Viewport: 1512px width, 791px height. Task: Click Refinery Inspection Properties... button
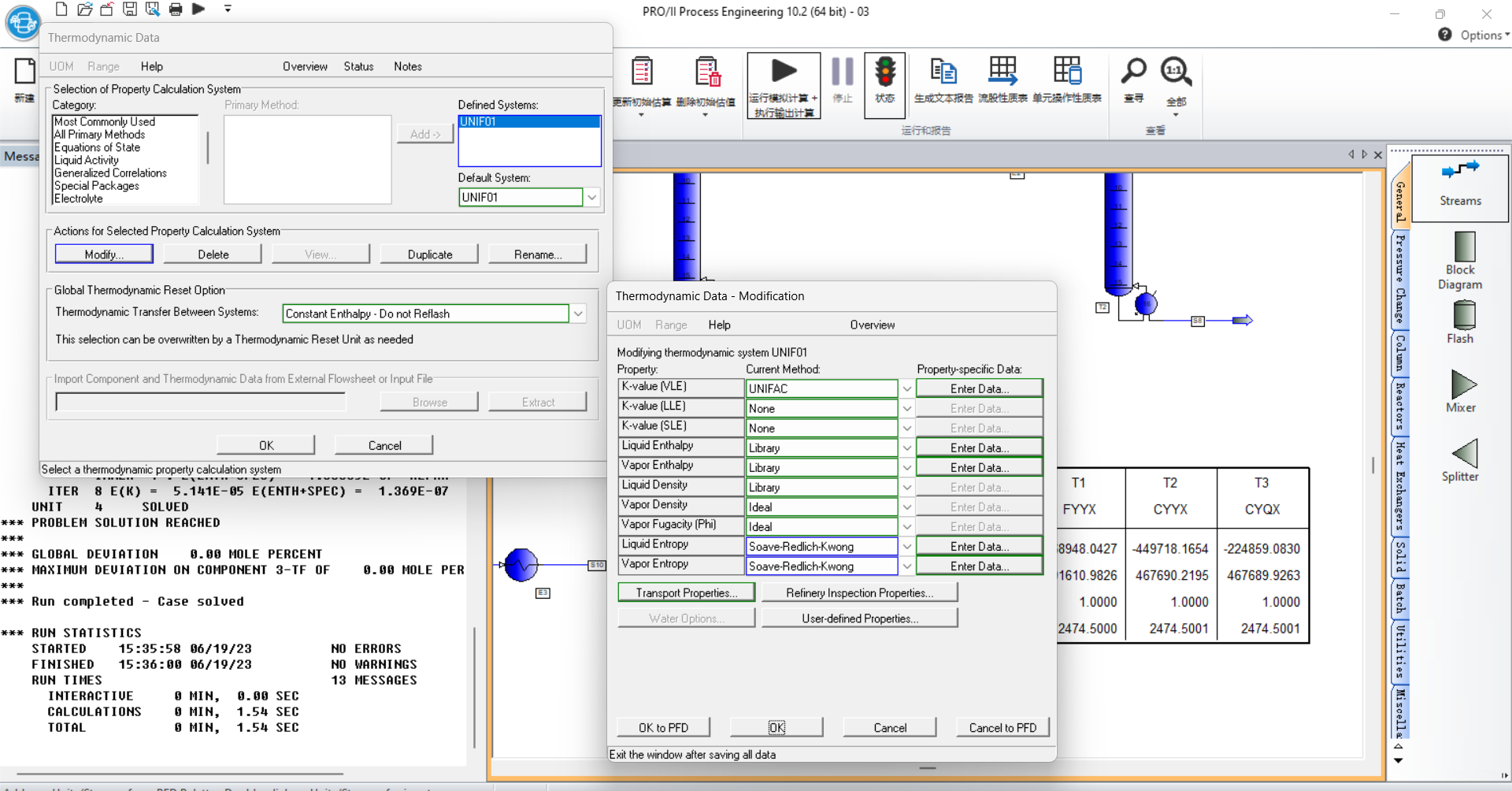[x=859, y=592]
